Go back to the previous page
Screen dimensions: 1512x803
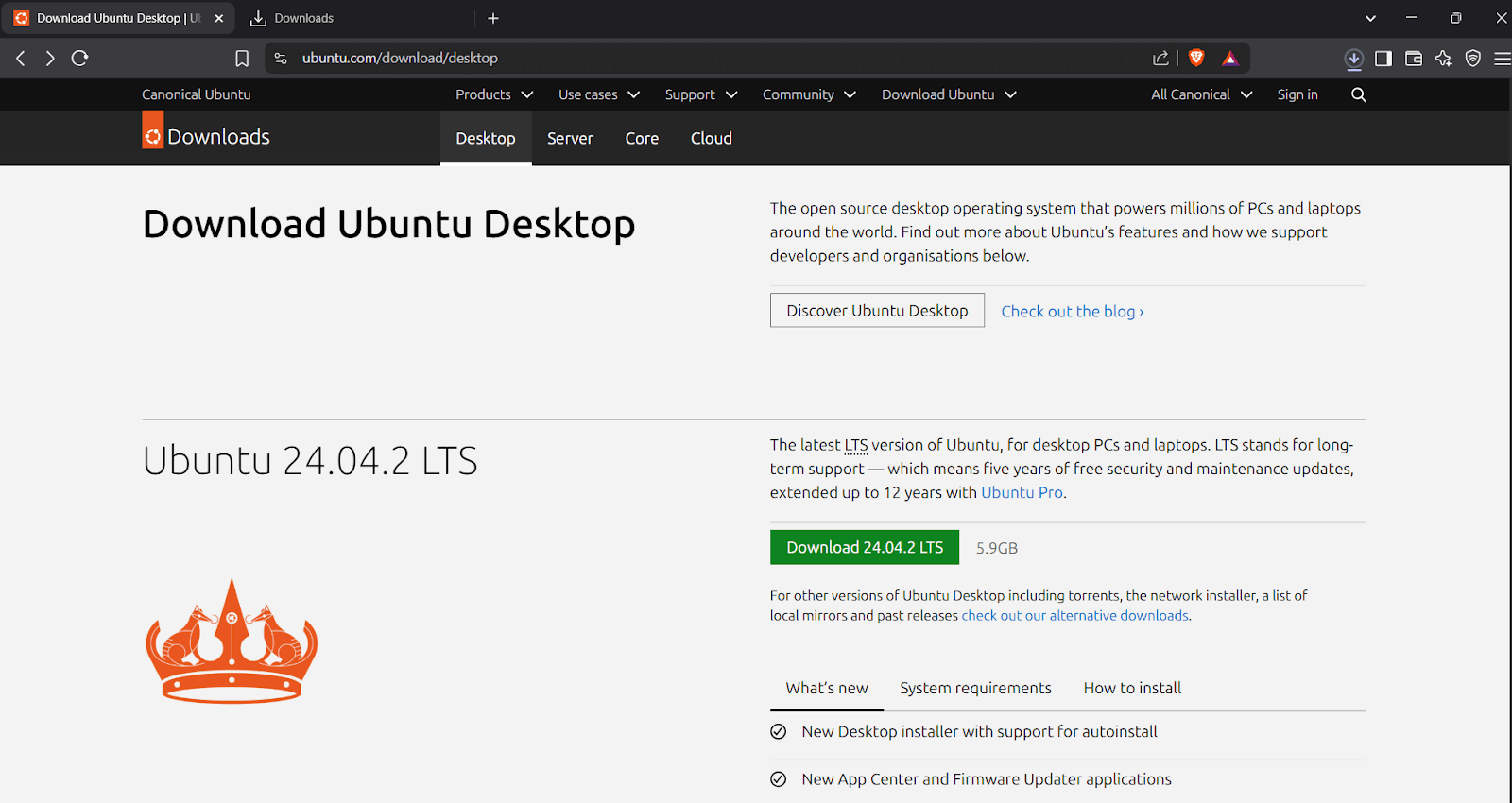[21, 59]
